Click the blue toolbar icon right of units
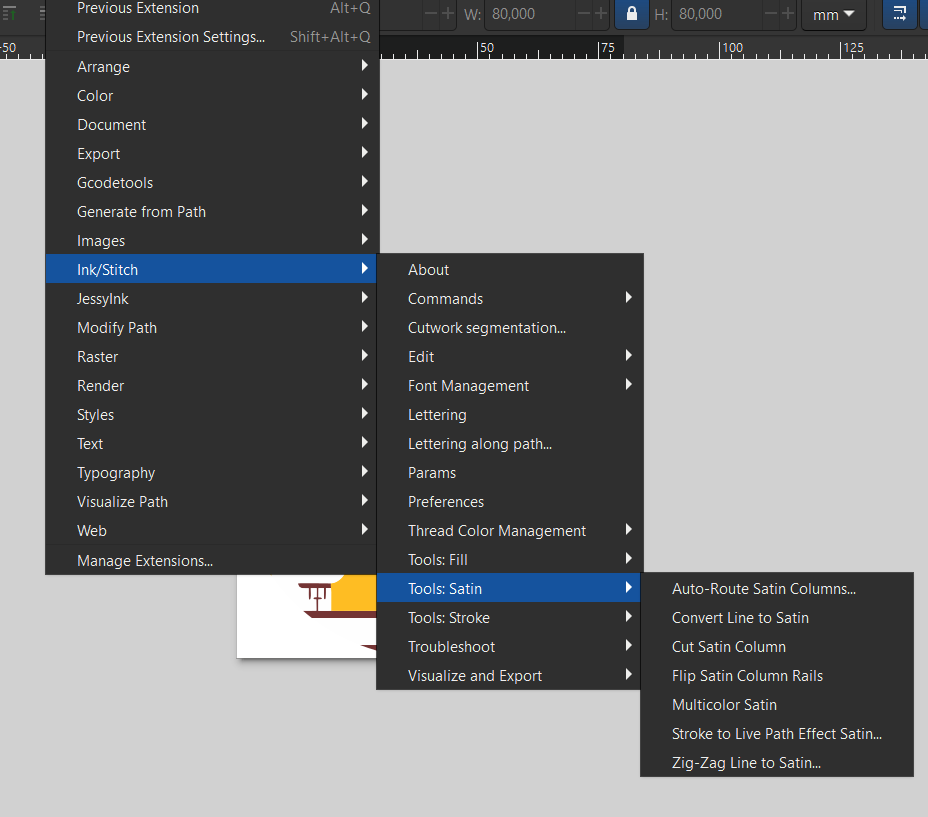Screen dimensions: 928x817 900,14
